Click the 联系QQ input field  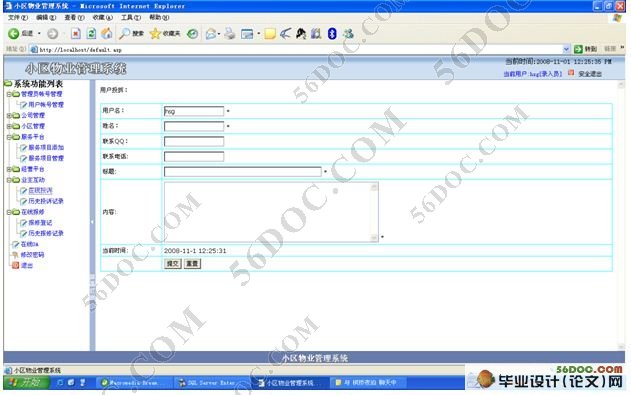click(194, 141)
